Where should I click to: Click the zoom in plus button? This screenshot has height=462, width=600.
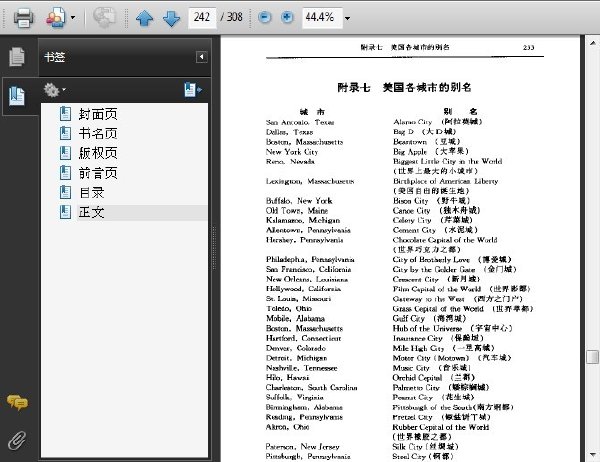(287, 17)
